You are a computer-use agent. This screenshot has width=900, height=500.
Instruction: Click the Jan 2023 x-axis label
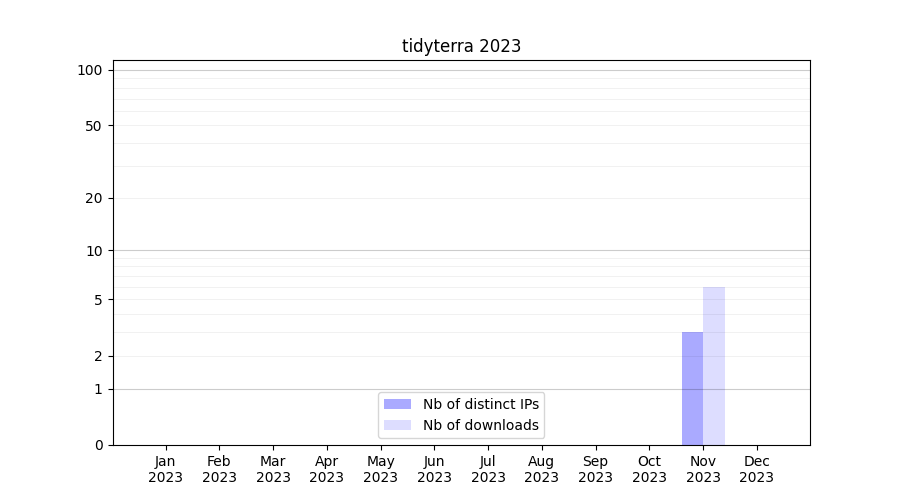pos(166,469)
